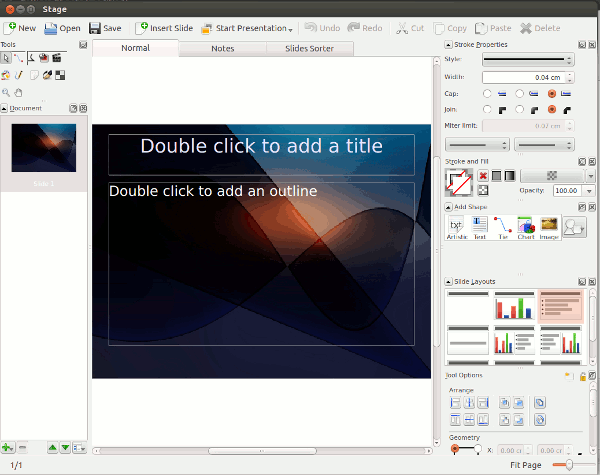The height and width of the screenshot is (475, 600).
Task: Select the pan hand tool
Action: [x=17, y=93]
